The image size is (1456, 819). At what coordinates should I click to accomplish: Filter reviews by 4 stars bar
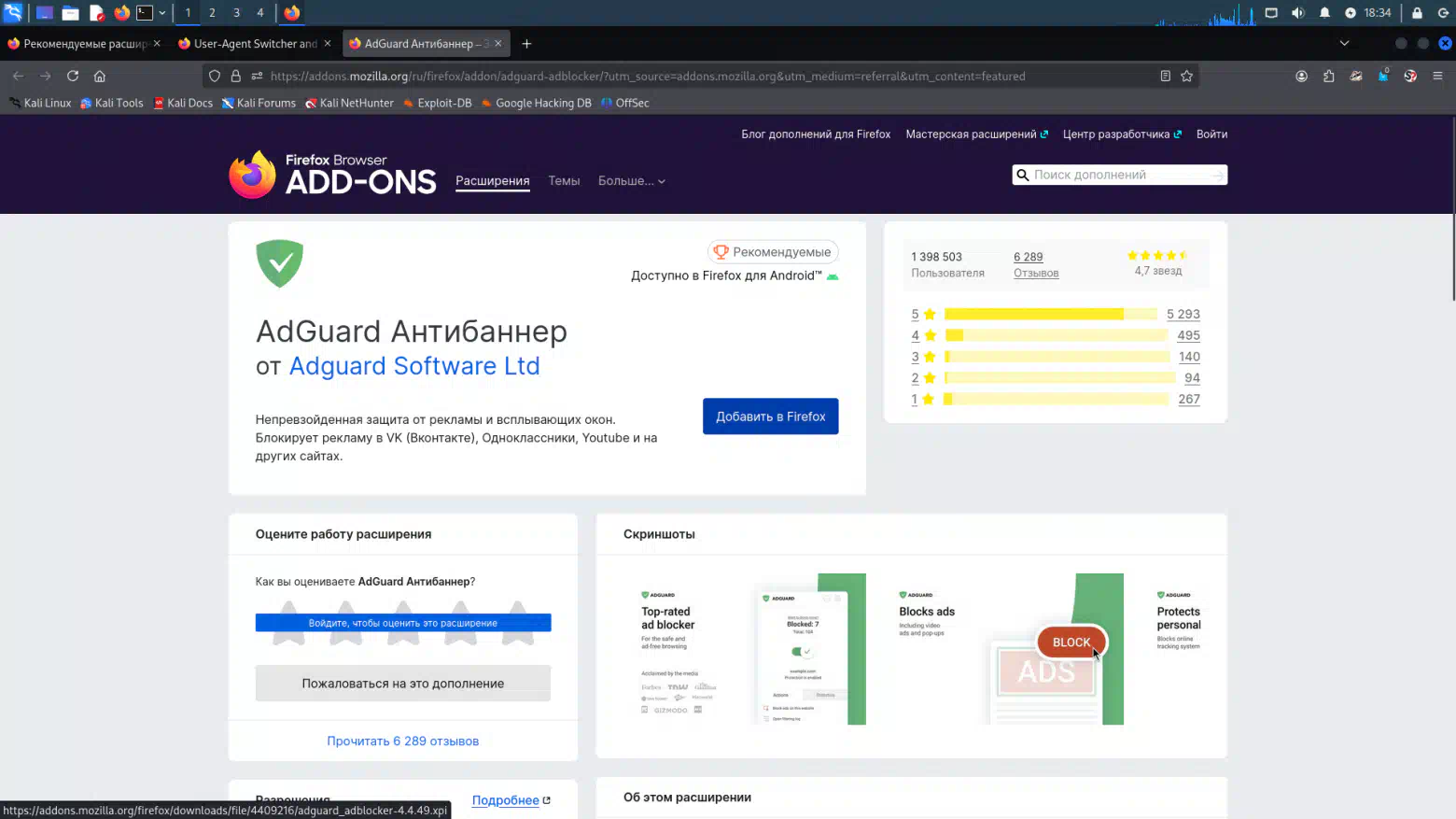click(1056, 335)
